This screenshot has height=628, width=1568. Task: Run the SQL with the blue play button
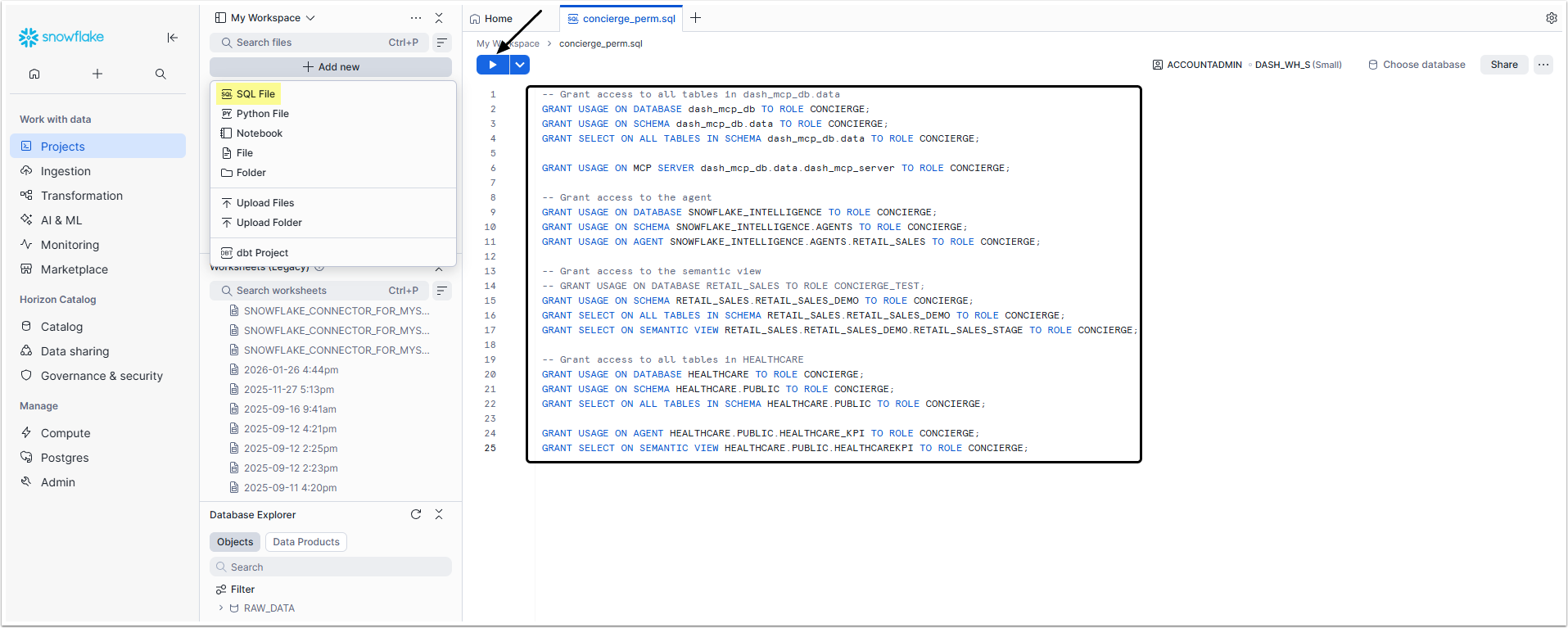(x=492, y=65)
